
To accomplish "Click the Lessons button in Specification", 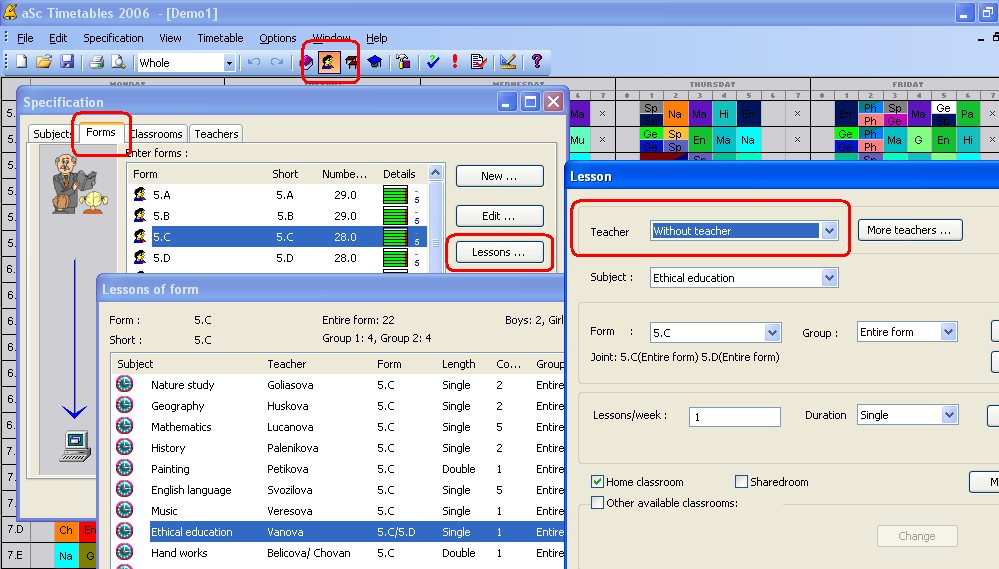I will (x=499, y=252).
